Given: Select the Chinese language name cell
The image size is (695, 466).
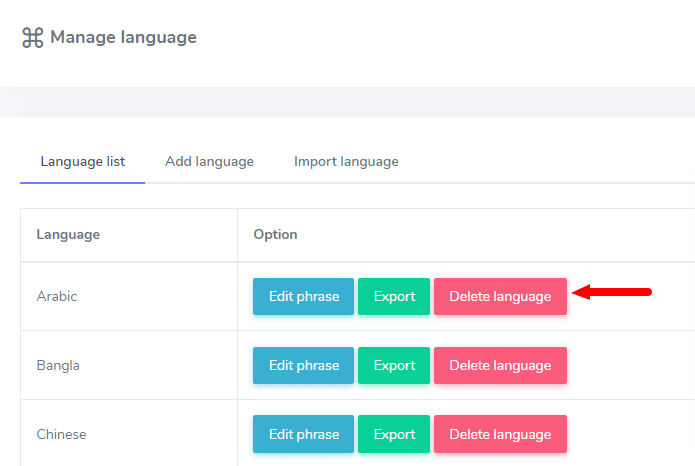Looking at the screenshot, I should [x=61, y=434].
